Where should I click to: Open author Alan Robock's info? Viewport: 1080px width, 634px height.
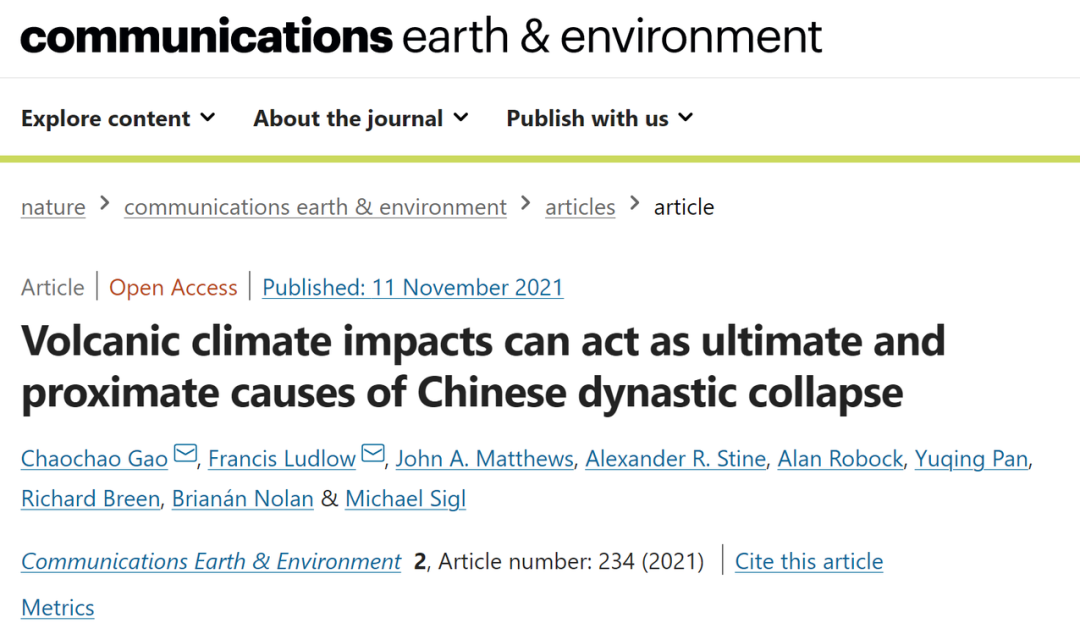coord(842,459)
